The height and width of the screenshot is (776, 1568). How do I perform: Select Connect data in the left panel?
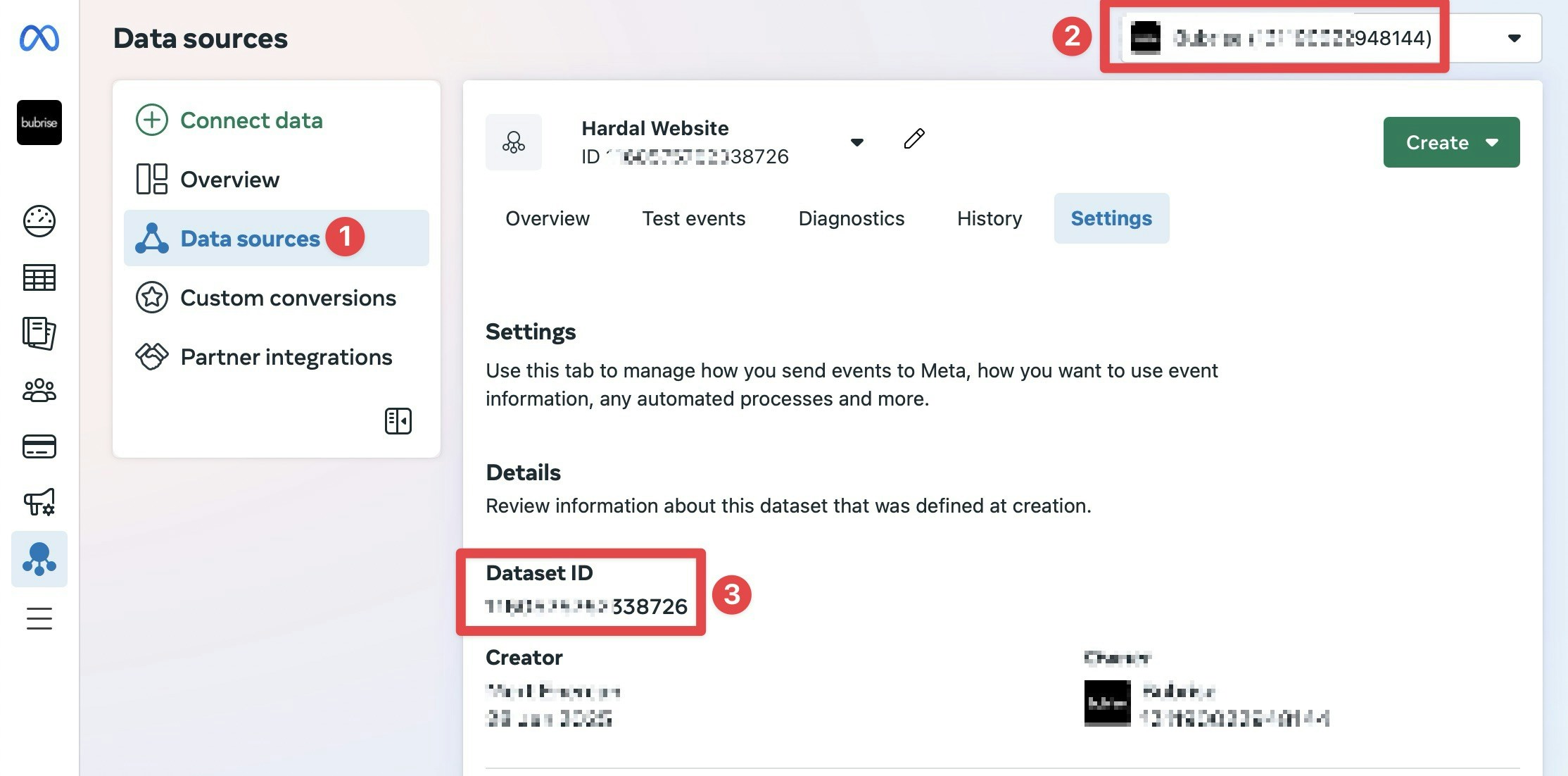pyautogui.click(x=251, y=120)
